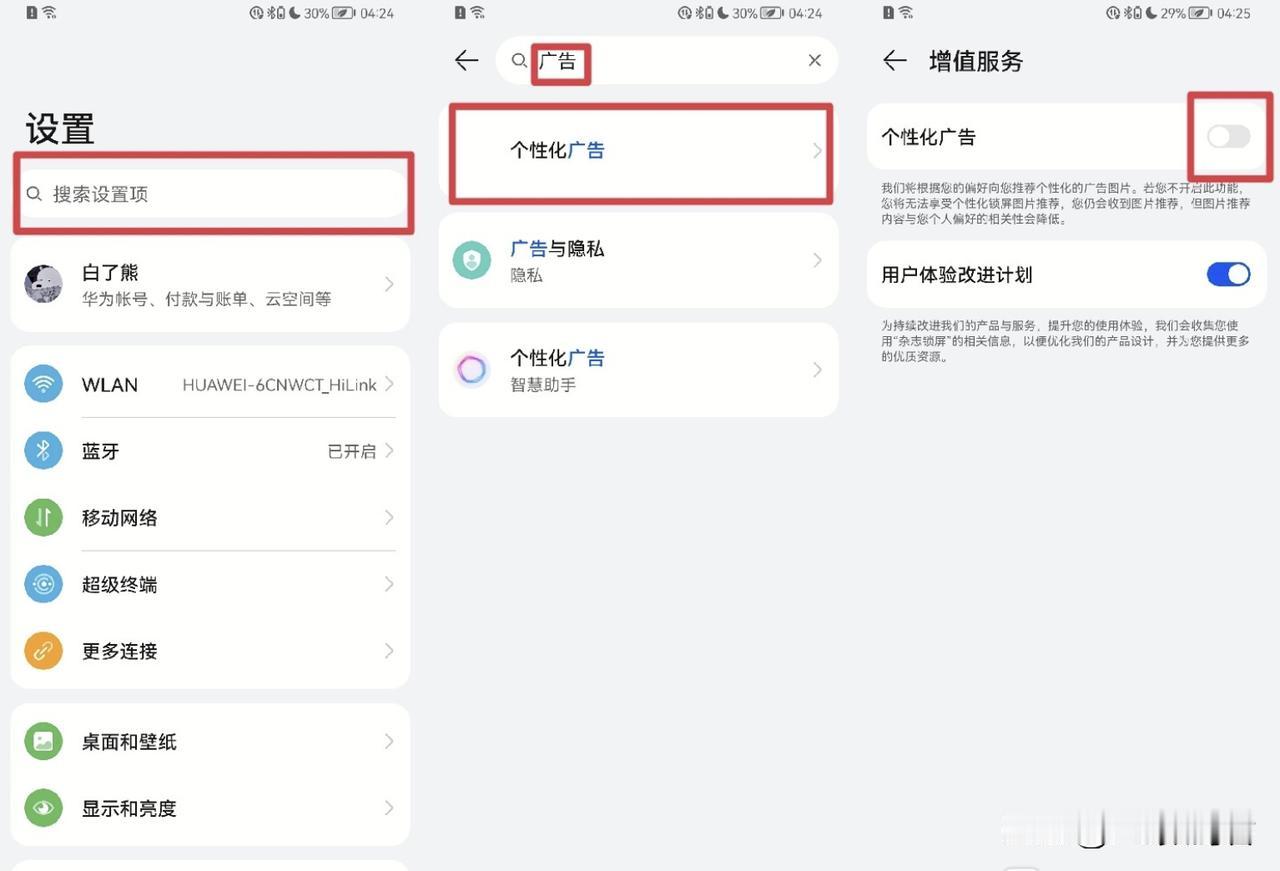Tap the Smart Assistant circular icon
This screenshot has width=1280, height=871.
(x=471, y=370)
